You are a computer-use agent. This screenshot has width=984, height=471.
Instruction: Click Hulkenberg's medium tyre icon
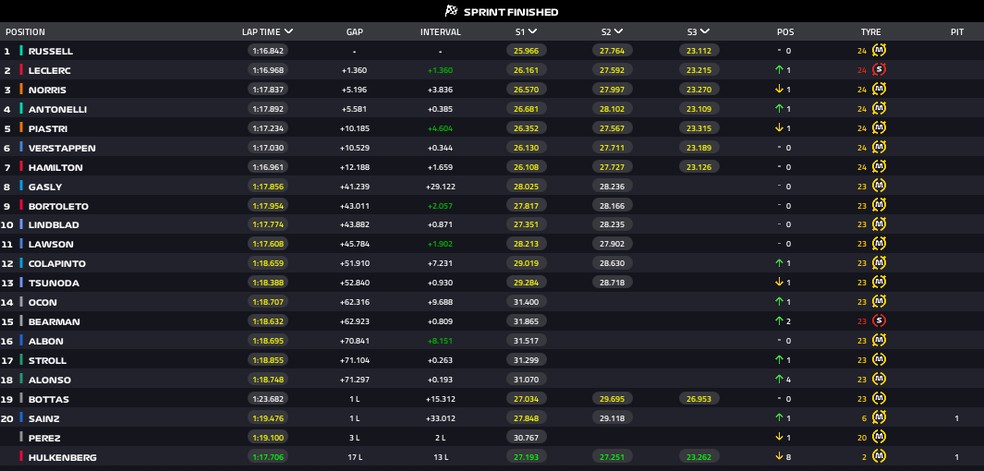879,457
